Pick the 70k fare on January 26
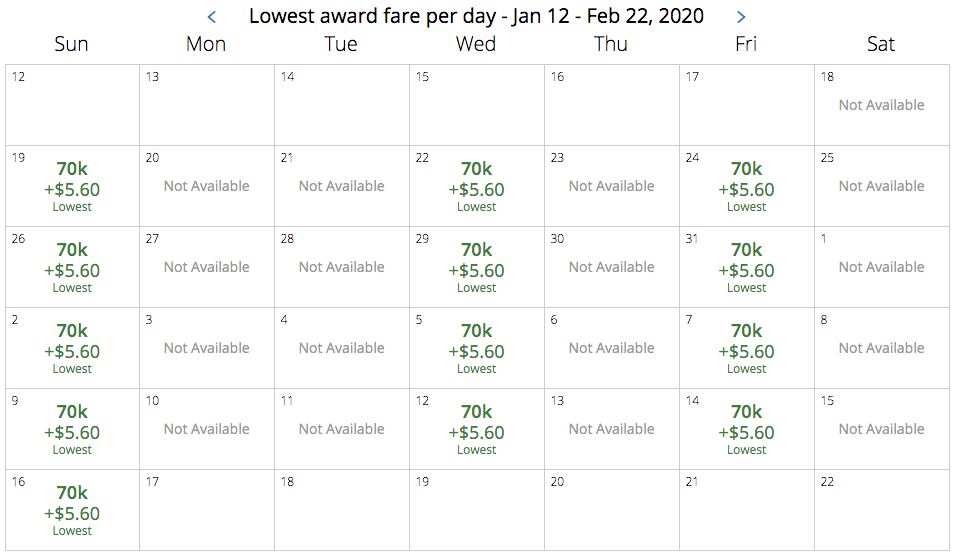The image size is (956, 557). tap(72, 268)
